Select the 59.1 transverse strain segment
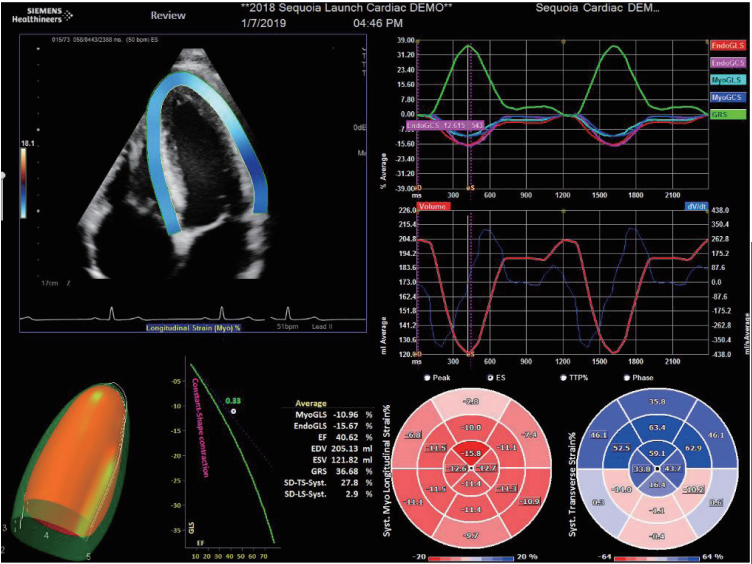 657,451
